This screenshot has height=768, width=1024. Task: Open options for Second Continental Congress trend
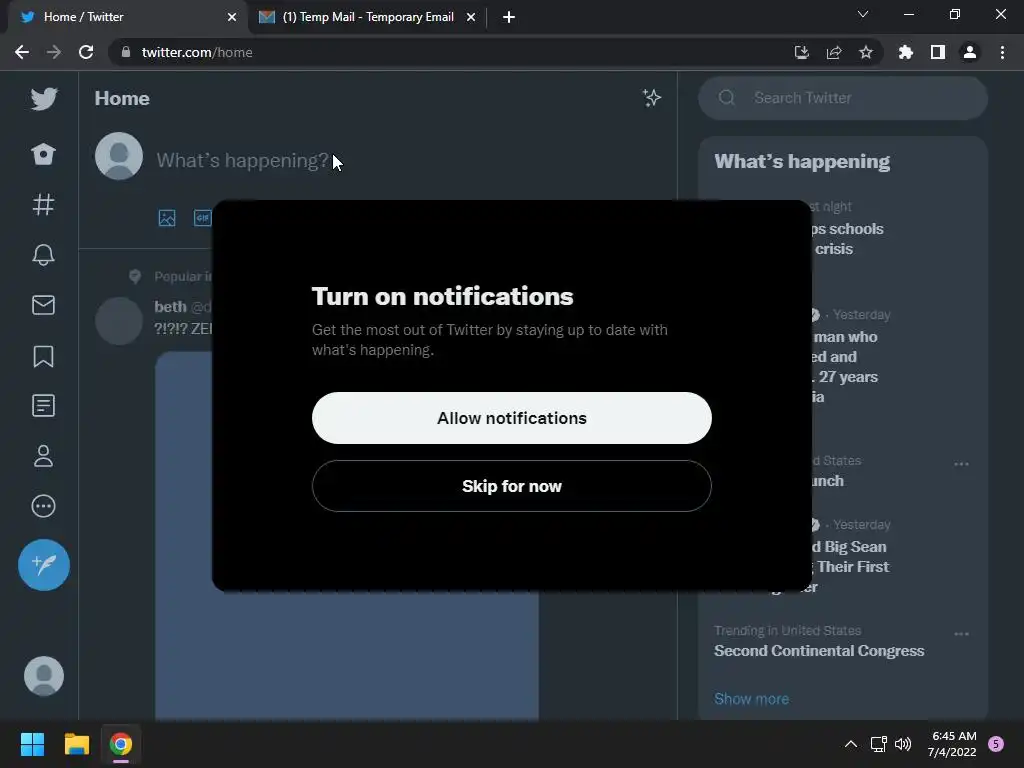(961, 633)
